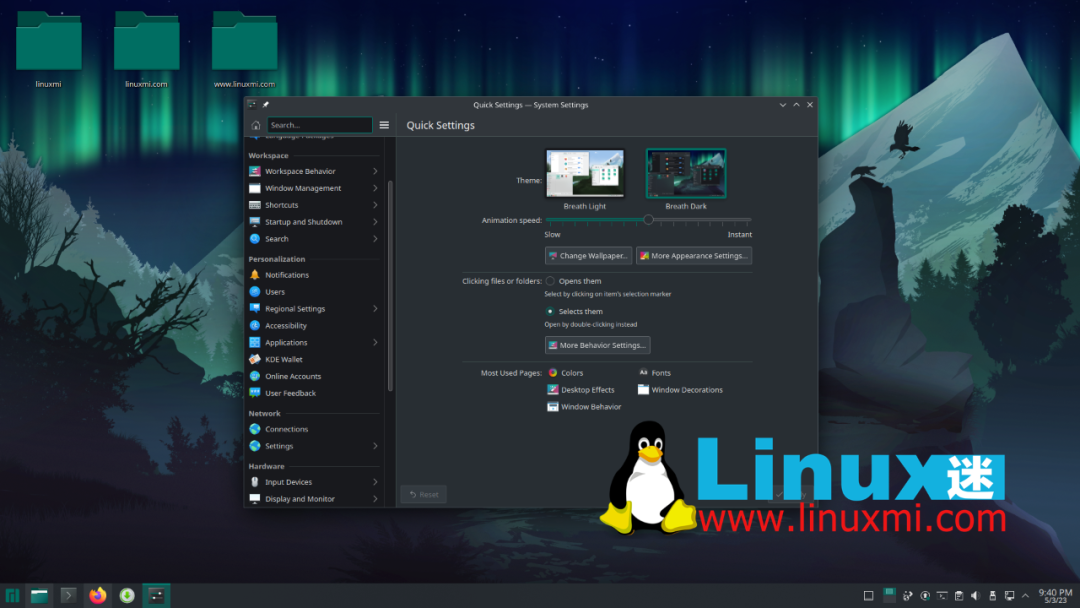Choose the Breath Dark theme thumbnail
1080x608 pixels.
(x=686, y=174)
